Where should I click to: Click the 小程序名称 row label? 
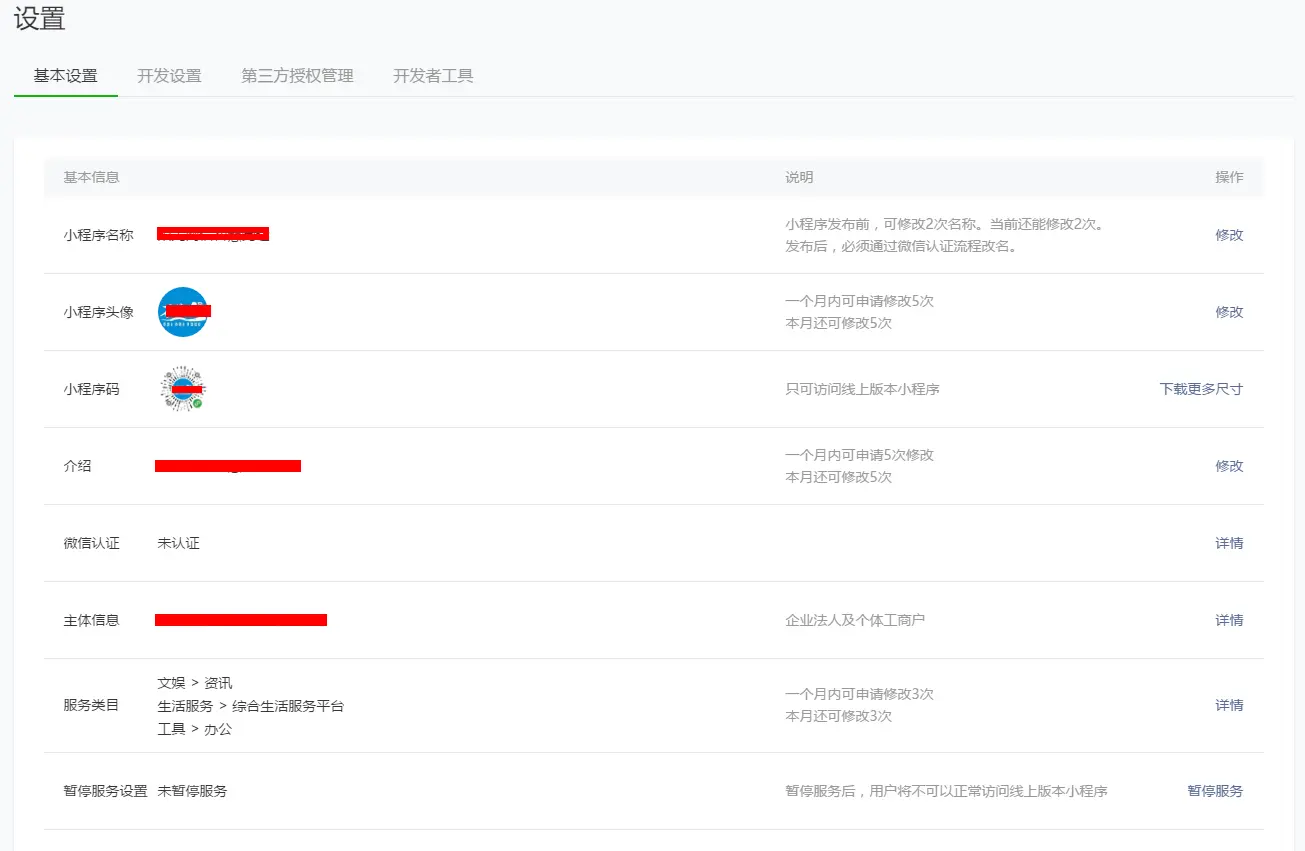pos(98,235)
